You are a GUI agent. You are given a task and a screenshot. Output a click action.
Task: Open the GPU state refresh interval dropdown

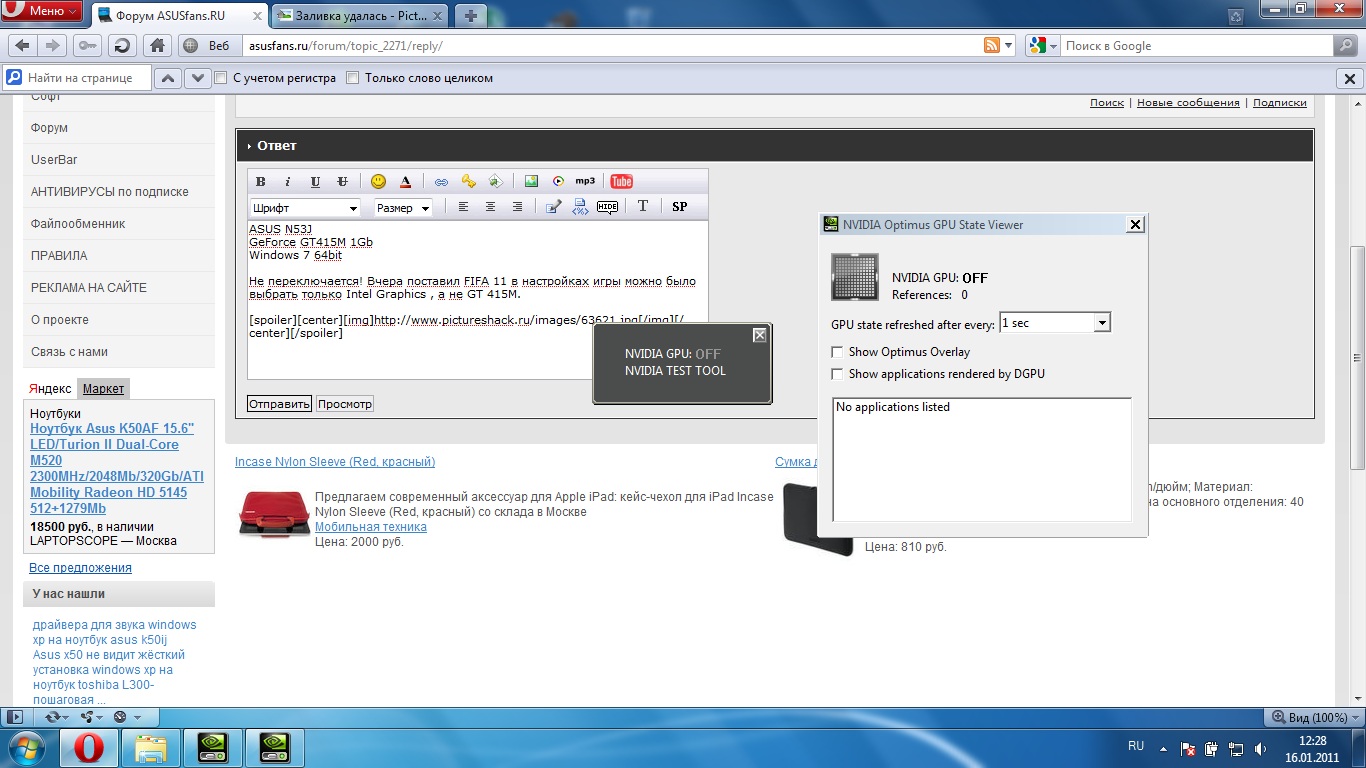coord(1055,323)
